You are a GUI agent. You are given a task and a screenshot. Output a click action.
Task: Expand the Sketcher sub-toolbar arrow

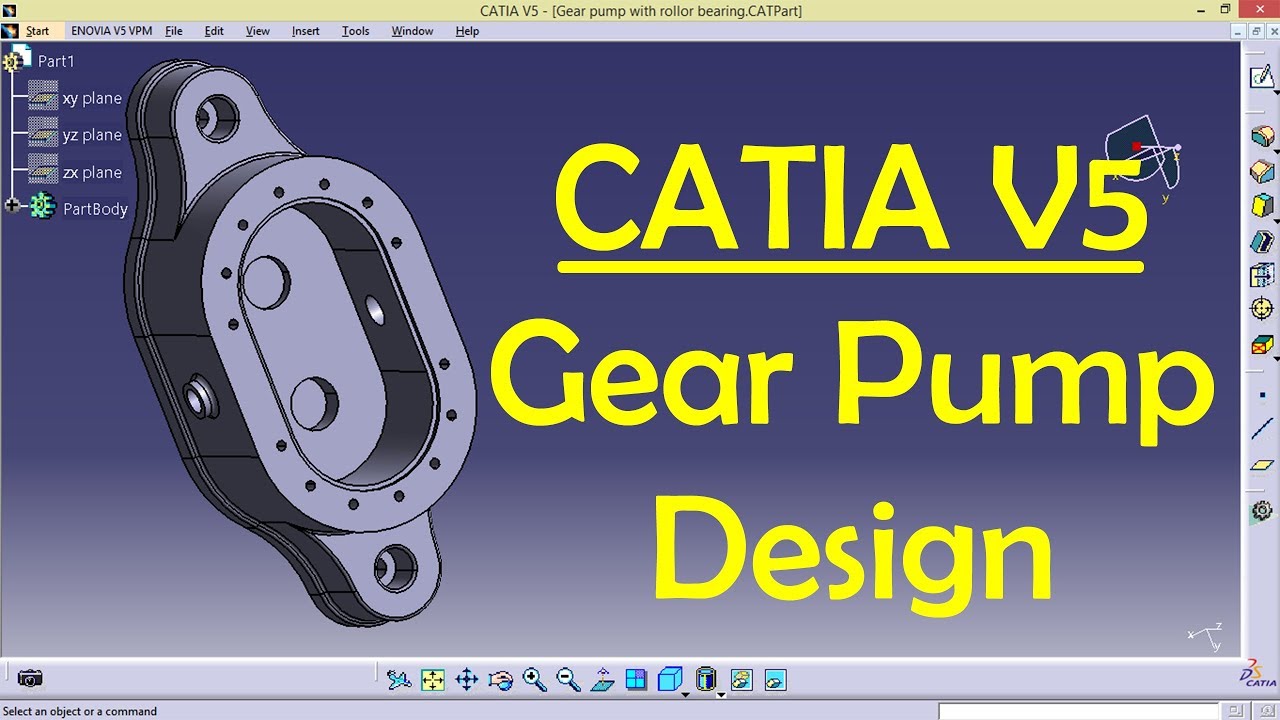(x=1276, y=91)
